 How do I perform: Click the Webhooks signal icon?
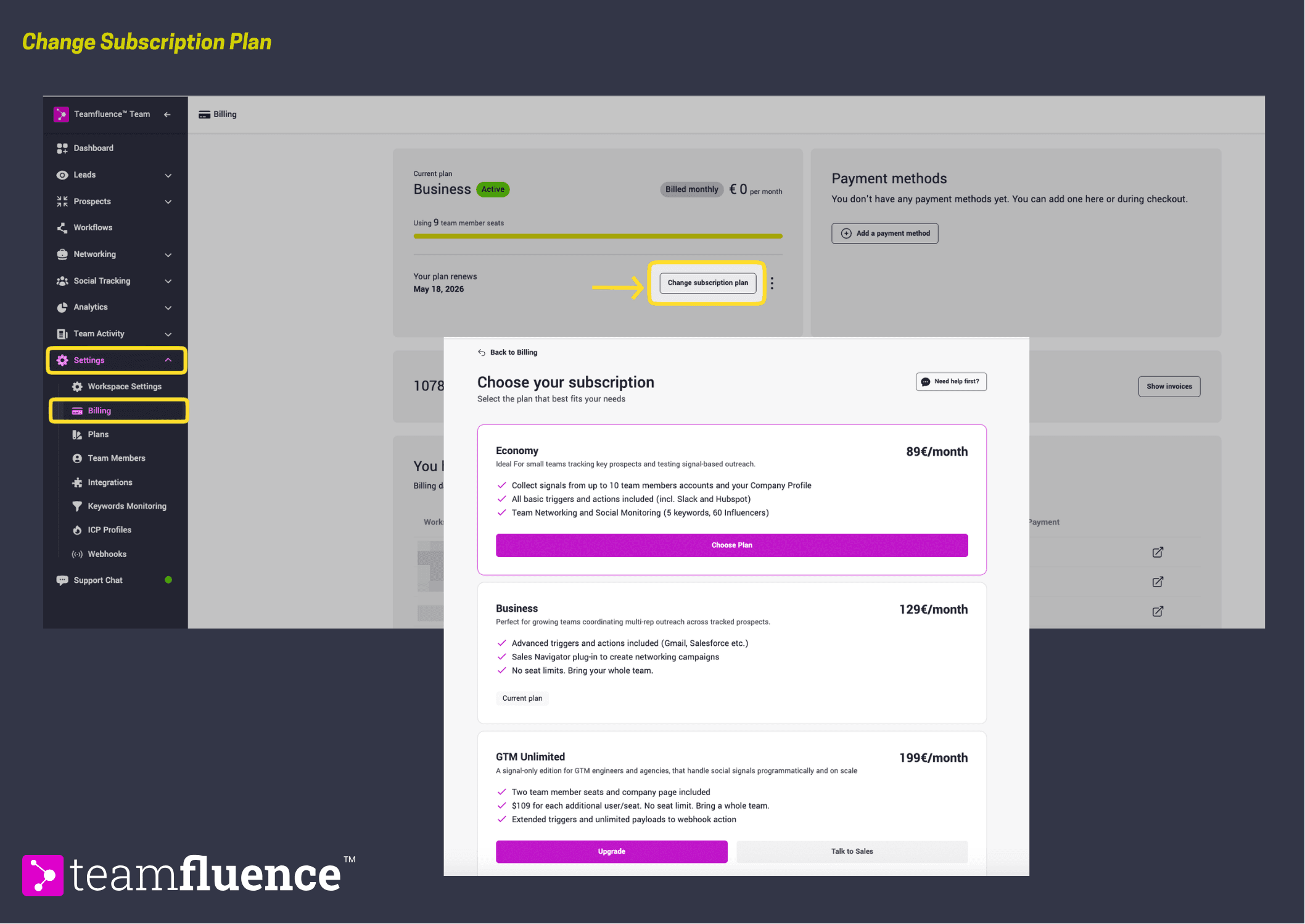point(77,554)
